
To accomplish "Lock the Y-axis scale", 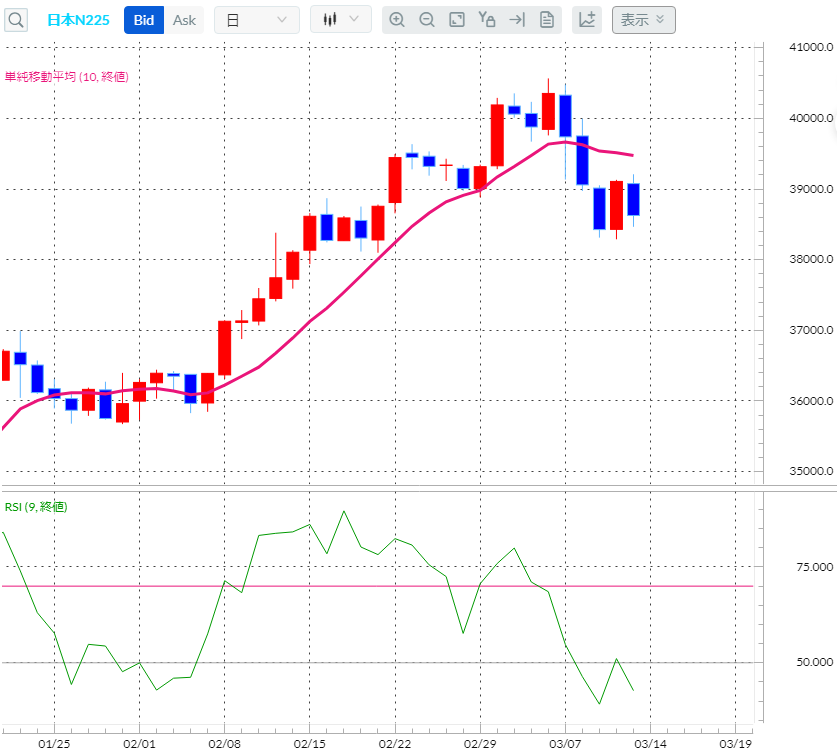I will point(487,19).
